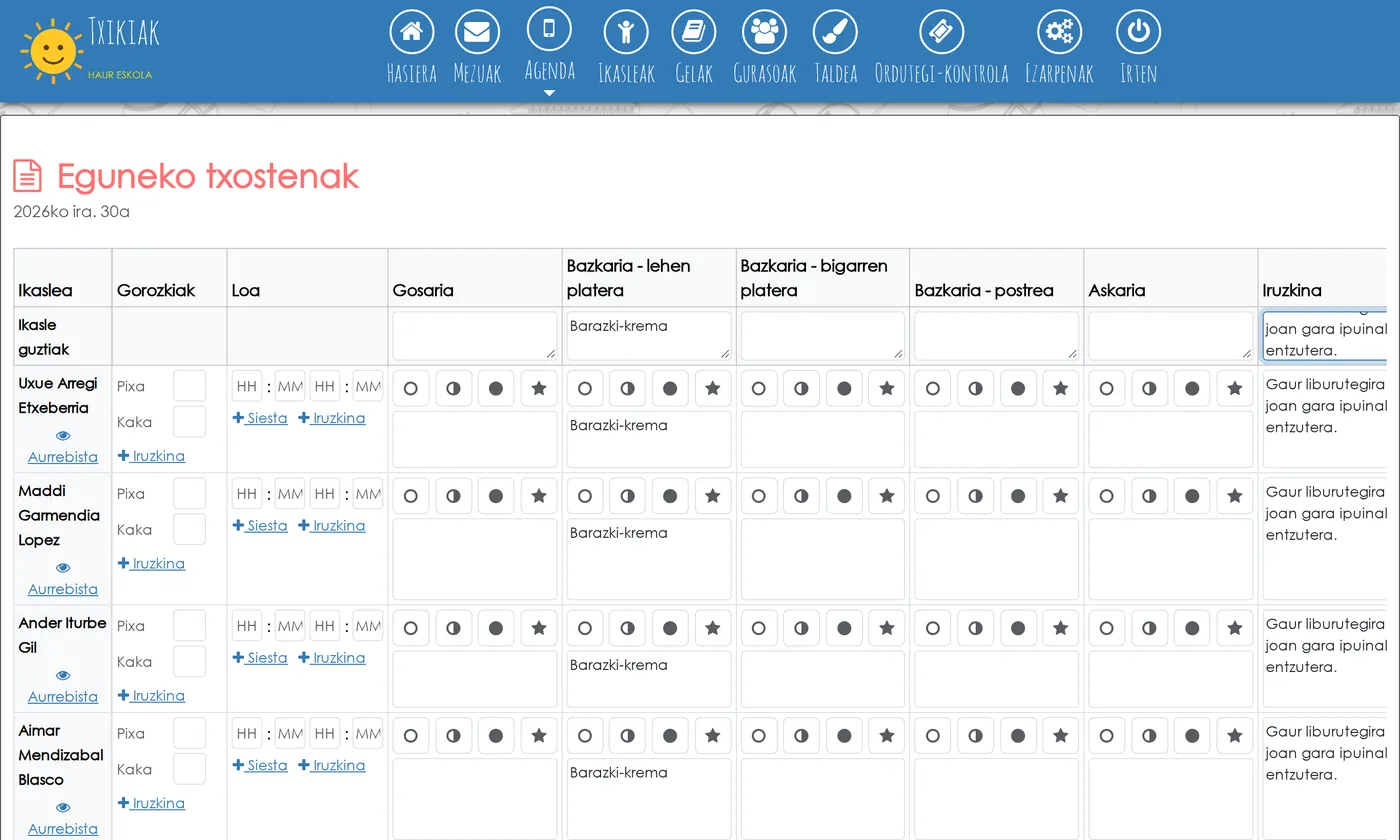Expand the Agenda dropdown arrow

coord(549,93)
